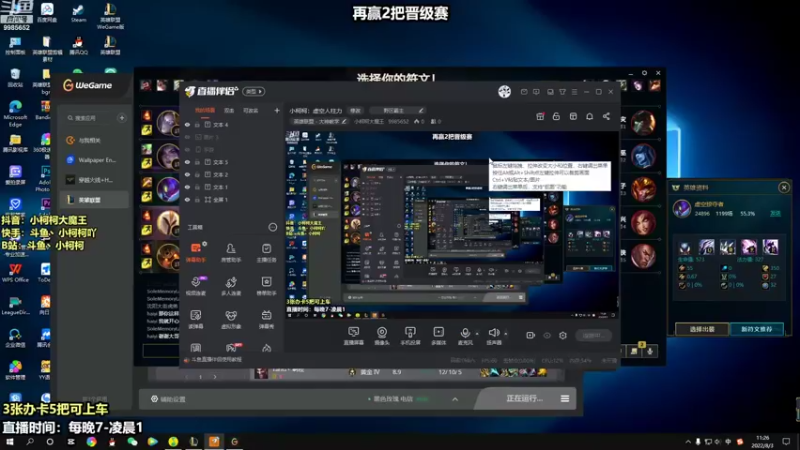
Task: Open the WeGame hamburger menu beside 正在运行
Action: click(x=565, y=398)
